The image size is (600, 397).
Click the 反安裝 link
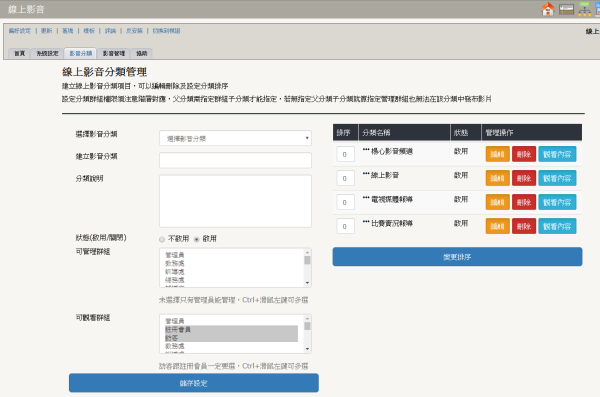pos(134,31)
